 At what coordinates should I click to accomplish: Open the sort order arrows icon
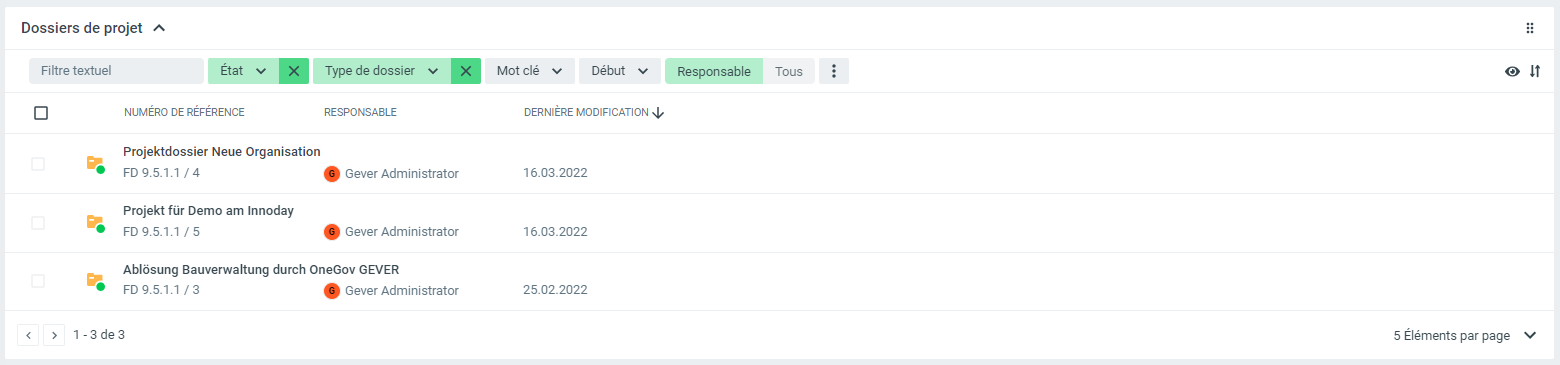point(1535,71)
